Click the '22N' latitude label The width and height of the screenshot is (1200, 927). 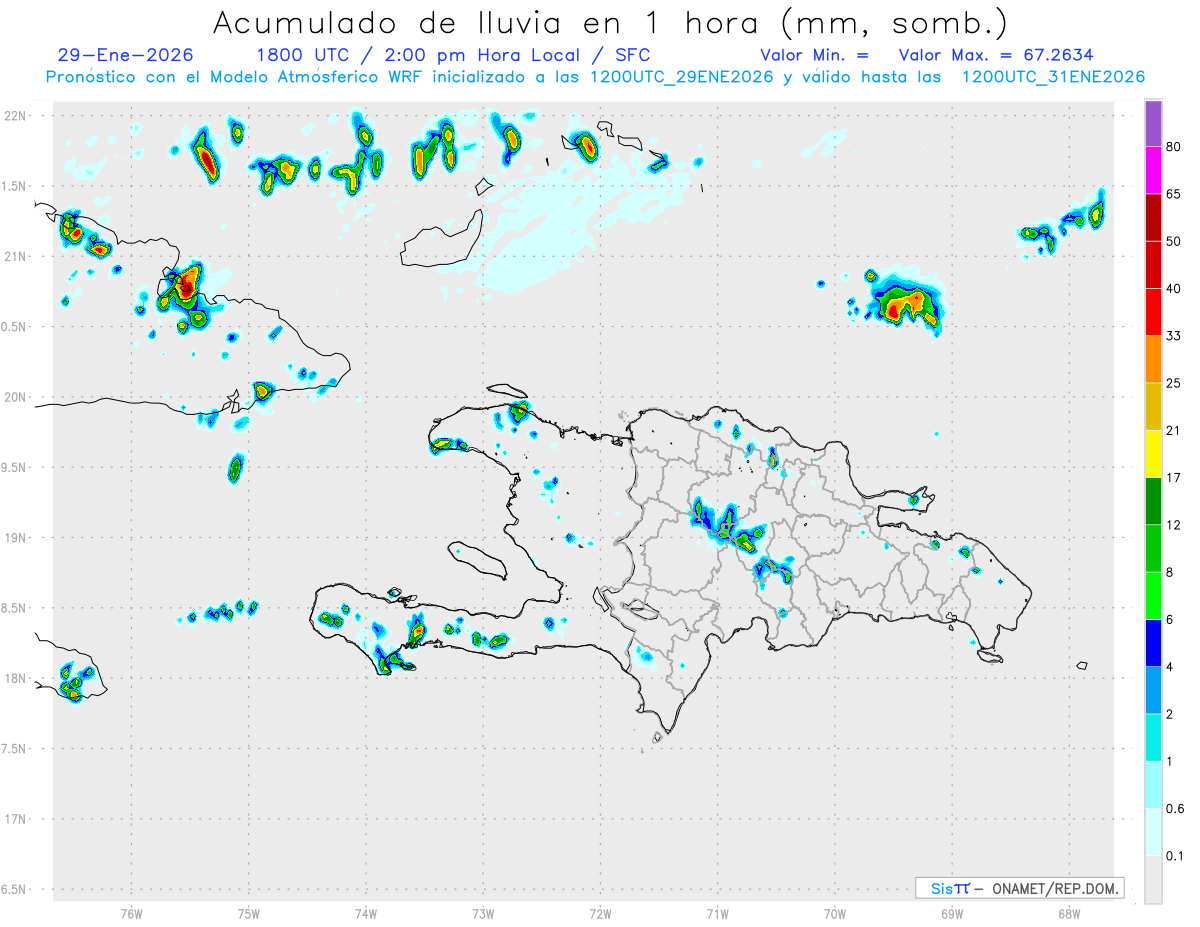[15, 116]
